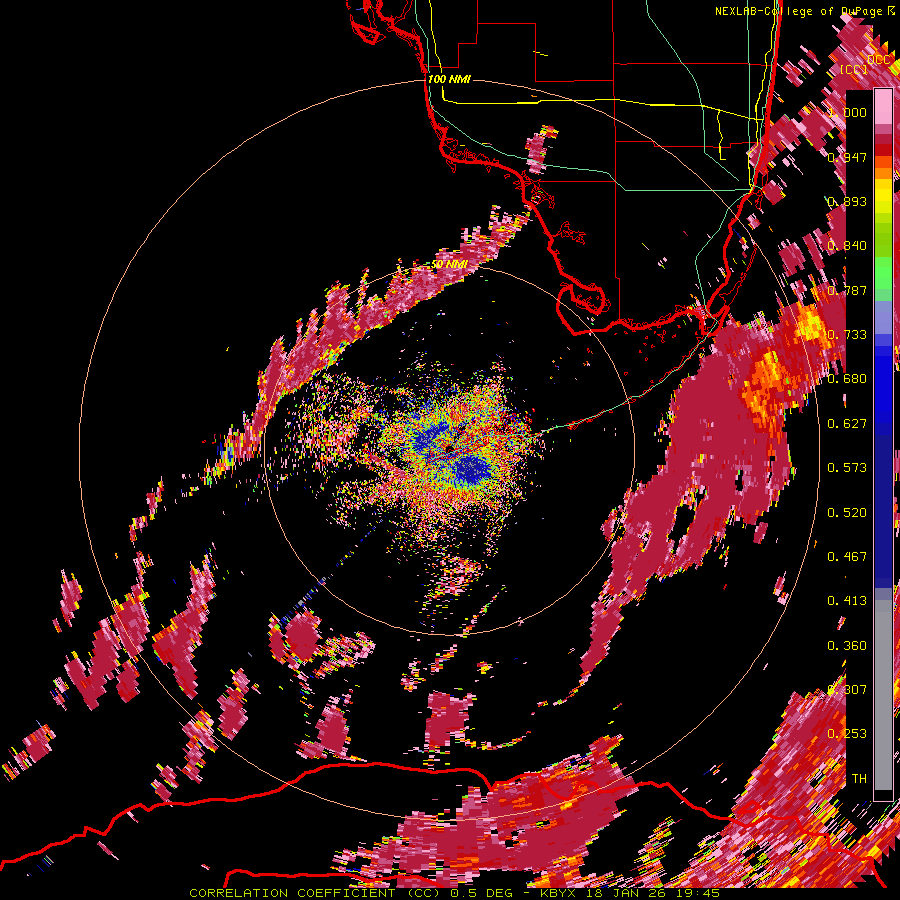The image size is (900, 900).
Task: Click the "0.253" scale value
Action: click(x=847, y=734)
